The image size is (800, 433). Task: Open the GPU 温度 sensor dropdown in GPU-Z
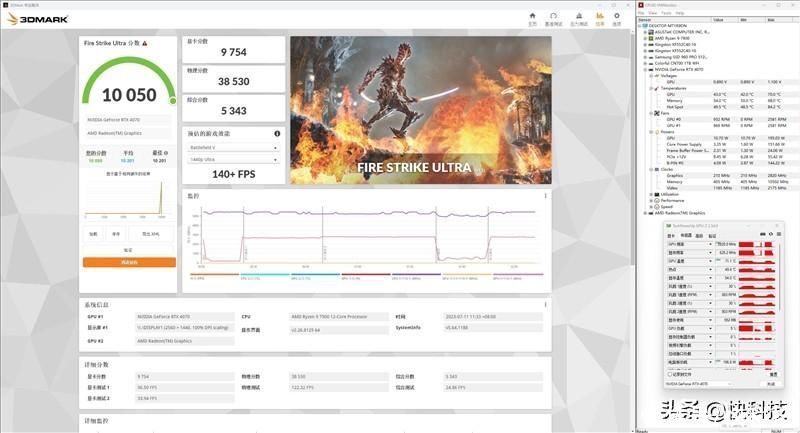[x=710, y=261]
